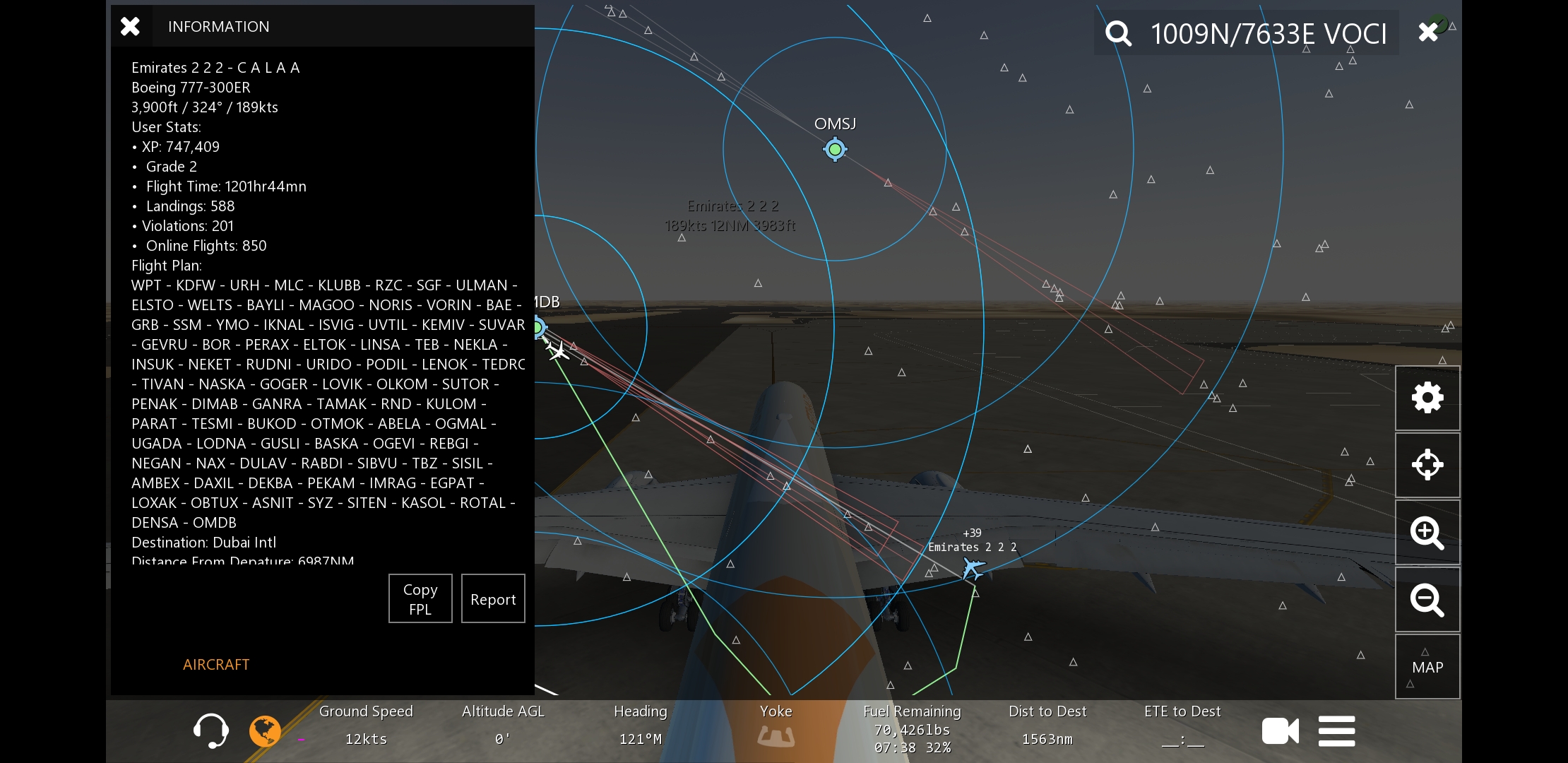Tap the Fuel Remaining status readout

tap(912, 729)
